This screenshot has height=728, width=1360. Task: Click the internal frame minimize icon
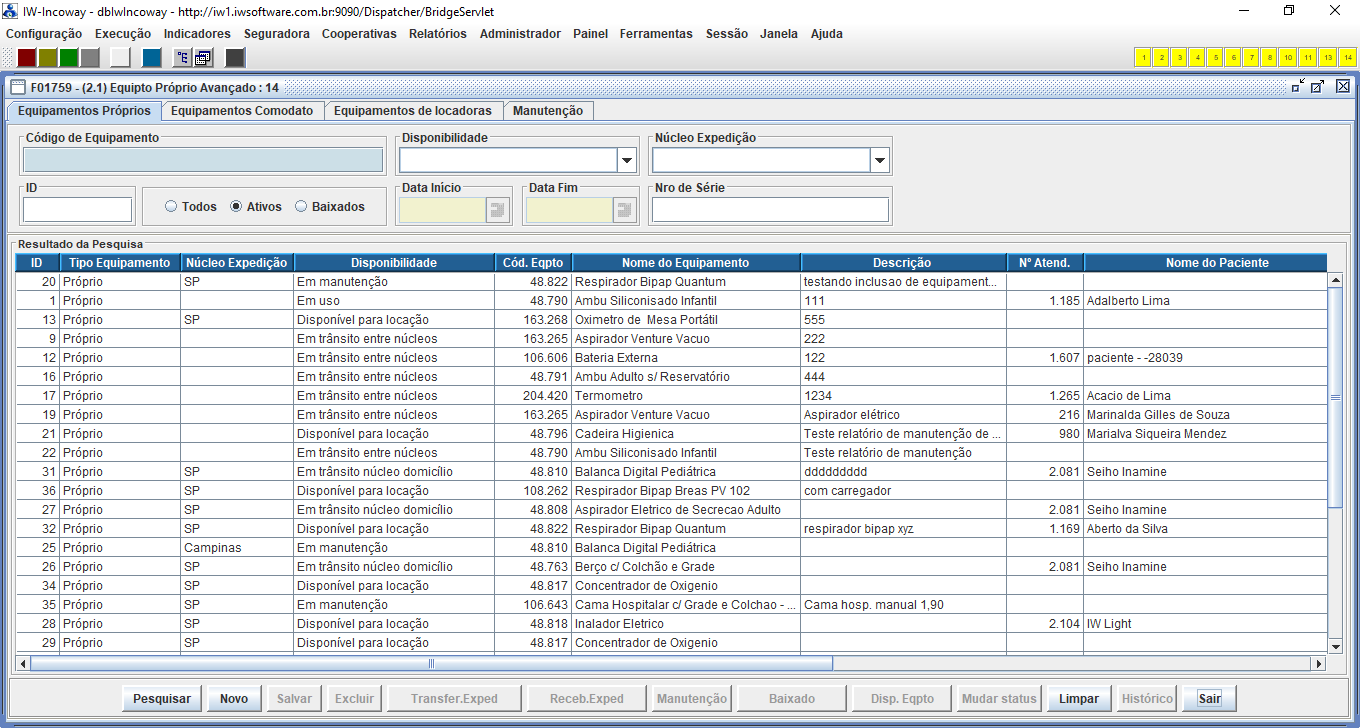click(x=1297, y=87)
